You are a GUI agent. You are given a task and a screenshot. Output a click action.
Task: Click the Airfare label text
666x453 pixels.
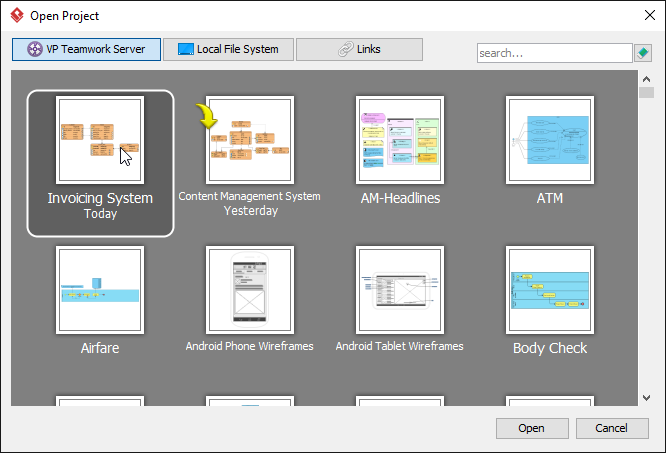click(100, 348)
